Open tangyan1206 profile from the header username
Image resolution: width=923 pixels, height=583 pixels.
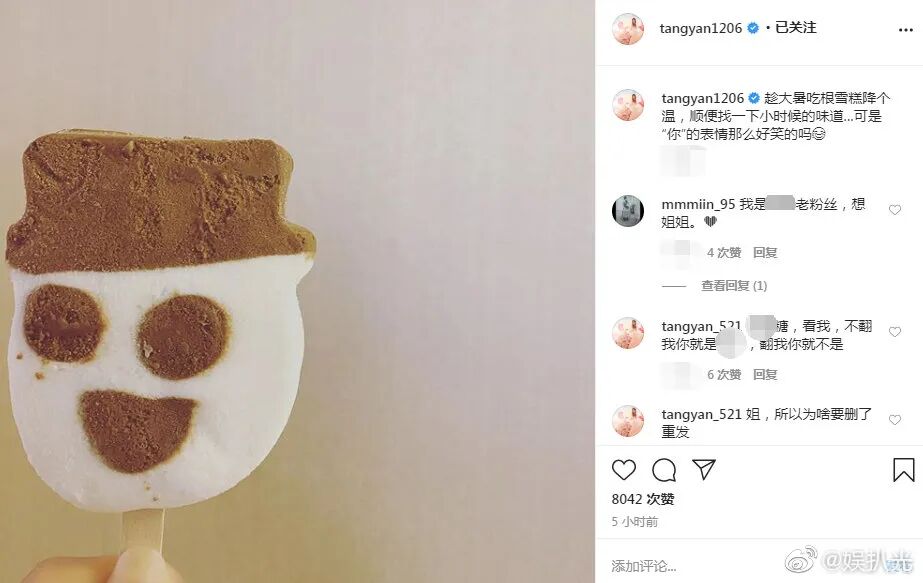(700, 28)
